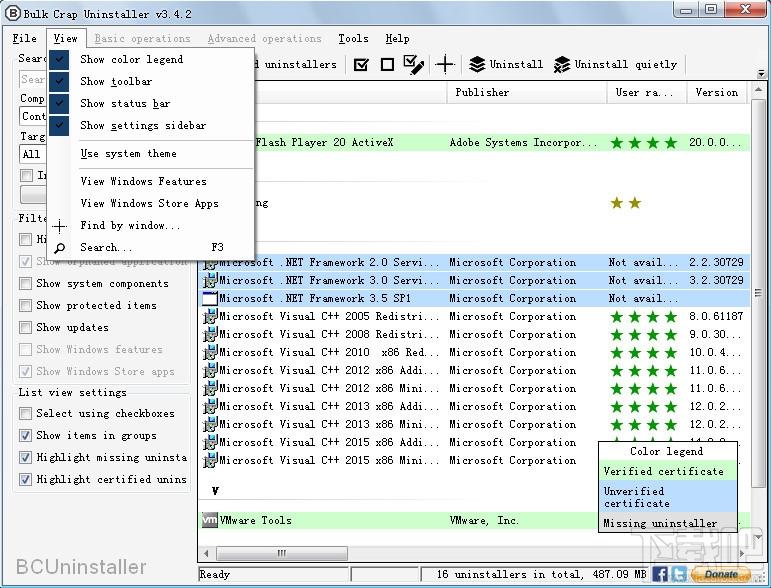
Task: Click the Bulk Crap Uninstaller title logo
Action: pyautogui.click(x=13, y=13)
